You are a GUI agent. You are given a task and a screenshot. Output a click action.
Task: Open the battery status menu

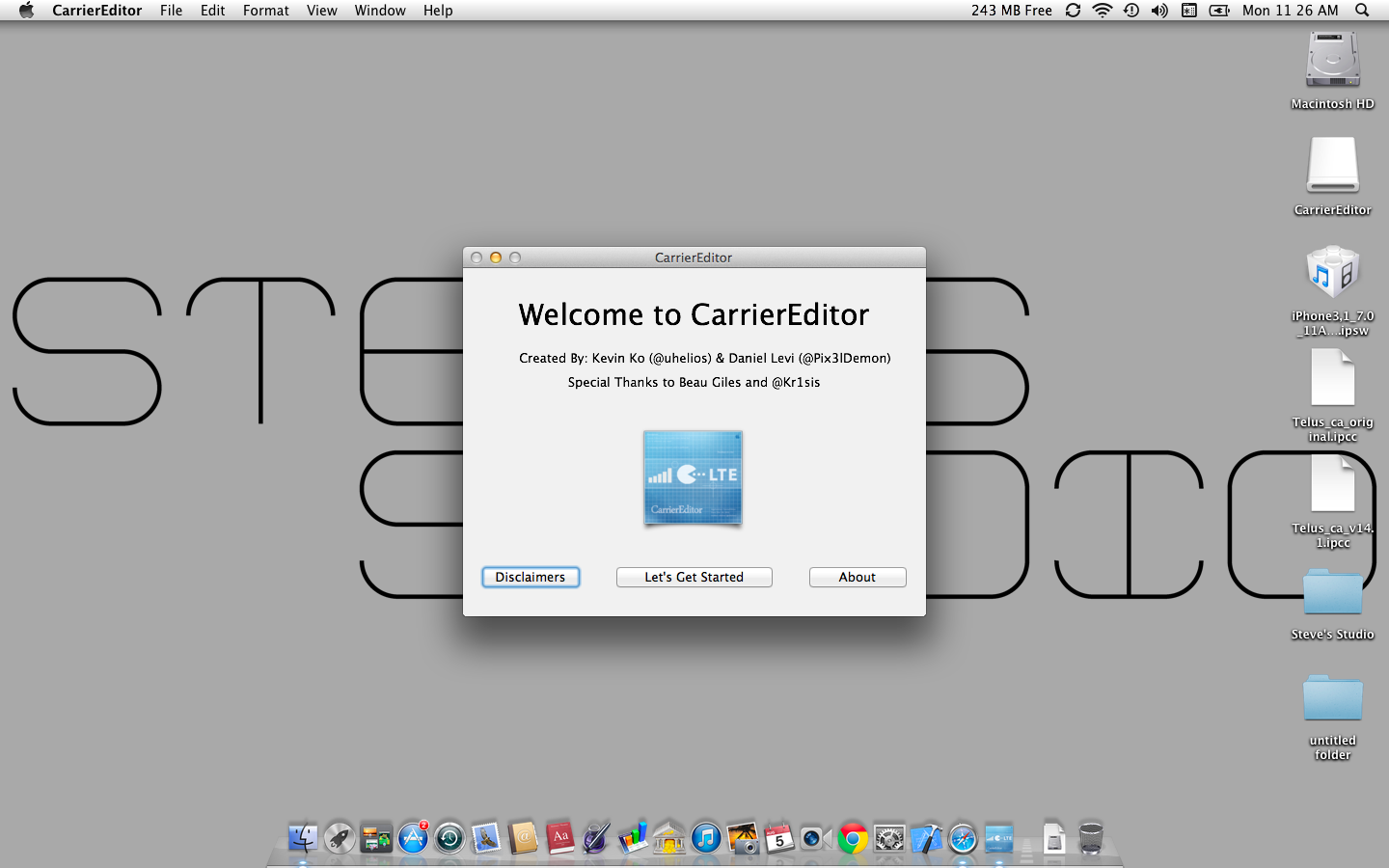[1219, 11]
